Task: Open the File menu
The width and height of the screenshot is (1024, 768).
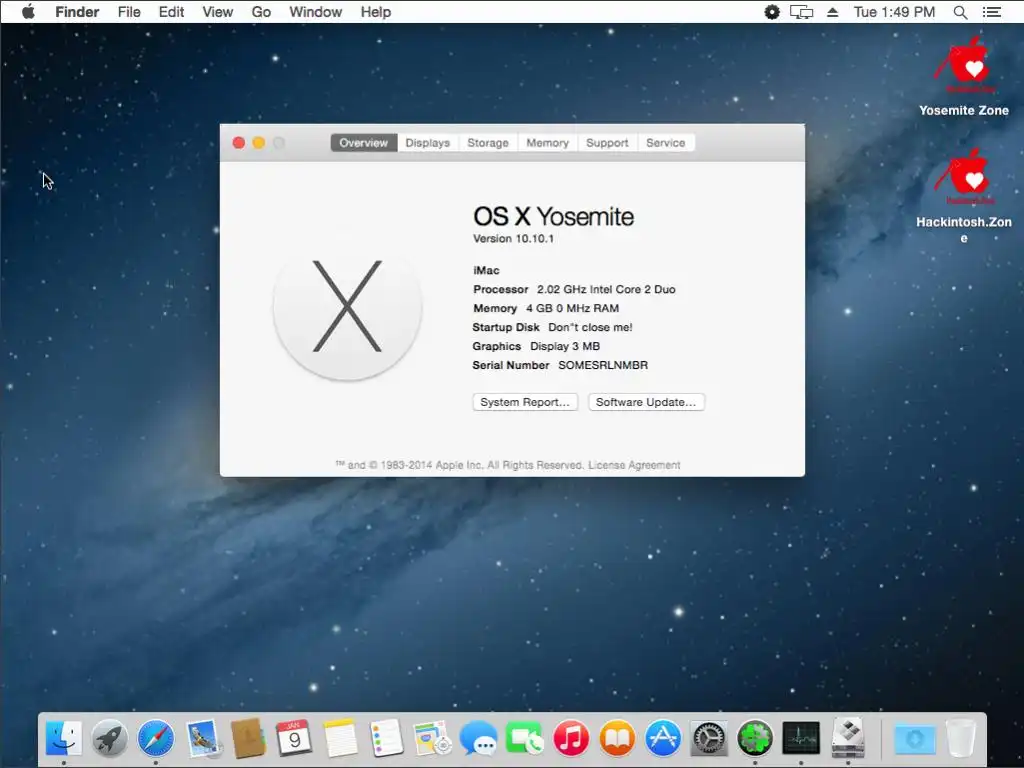Action: tap(129, 12)
